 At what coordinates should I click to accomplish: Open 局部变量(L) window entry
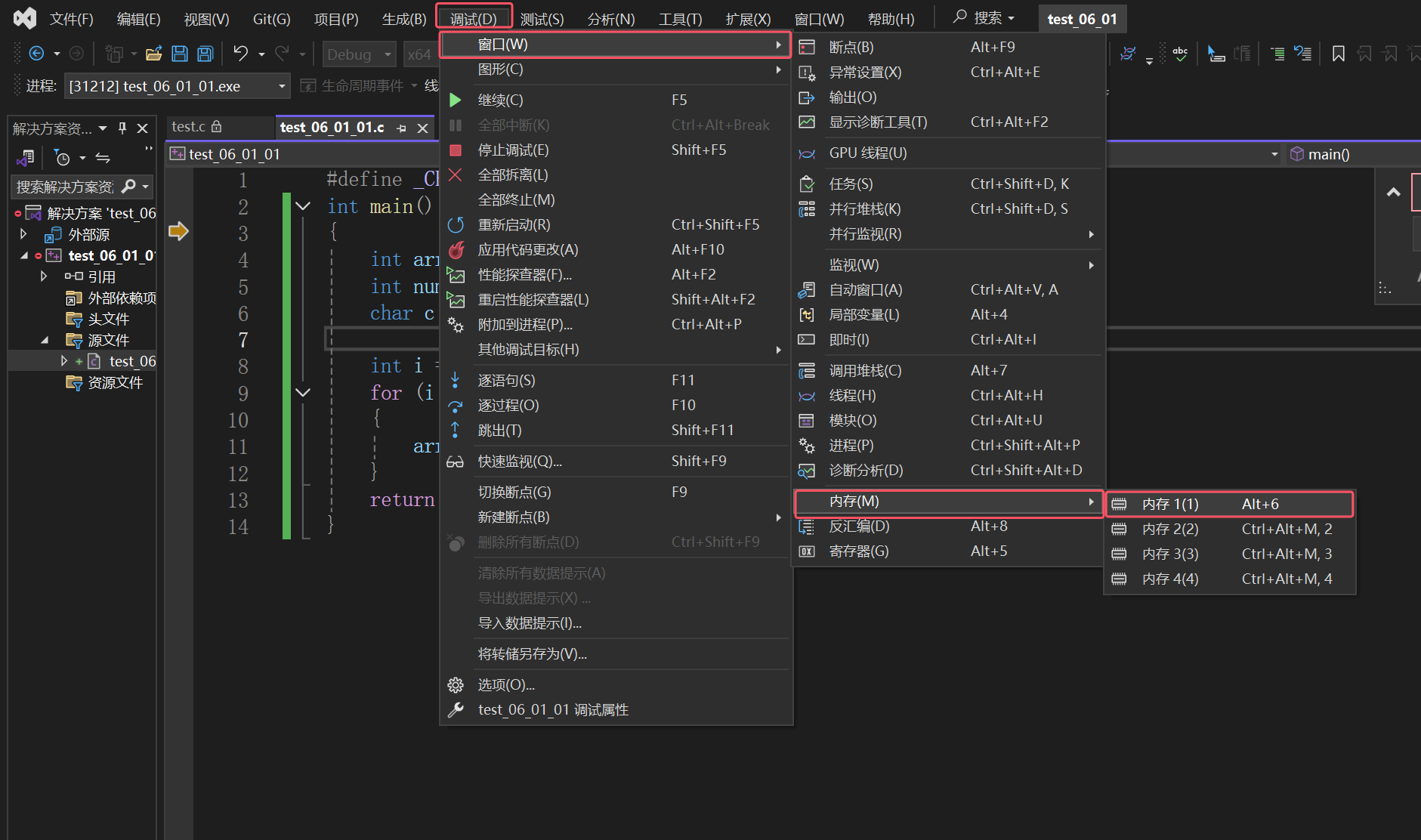[x=948, y=315]
